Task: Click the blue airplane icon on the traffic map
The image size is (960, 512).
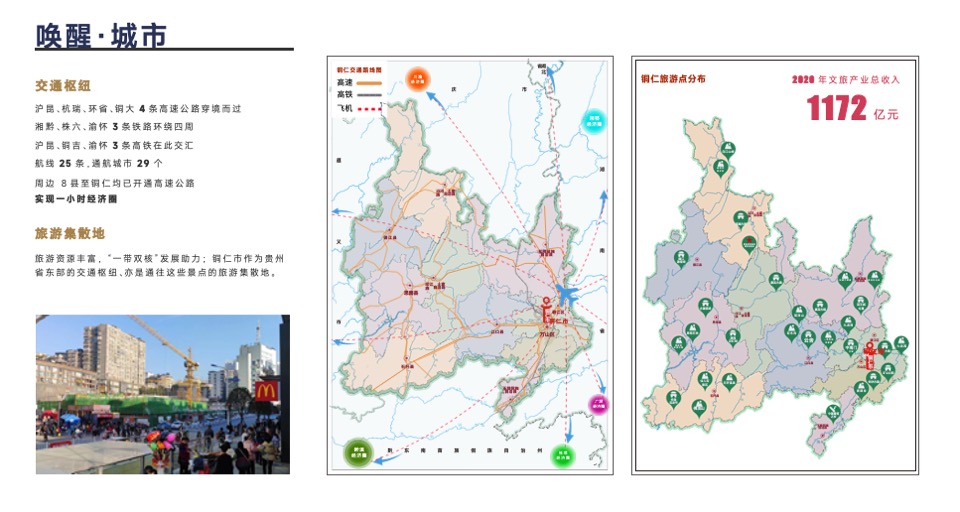Action: point(566,296)
